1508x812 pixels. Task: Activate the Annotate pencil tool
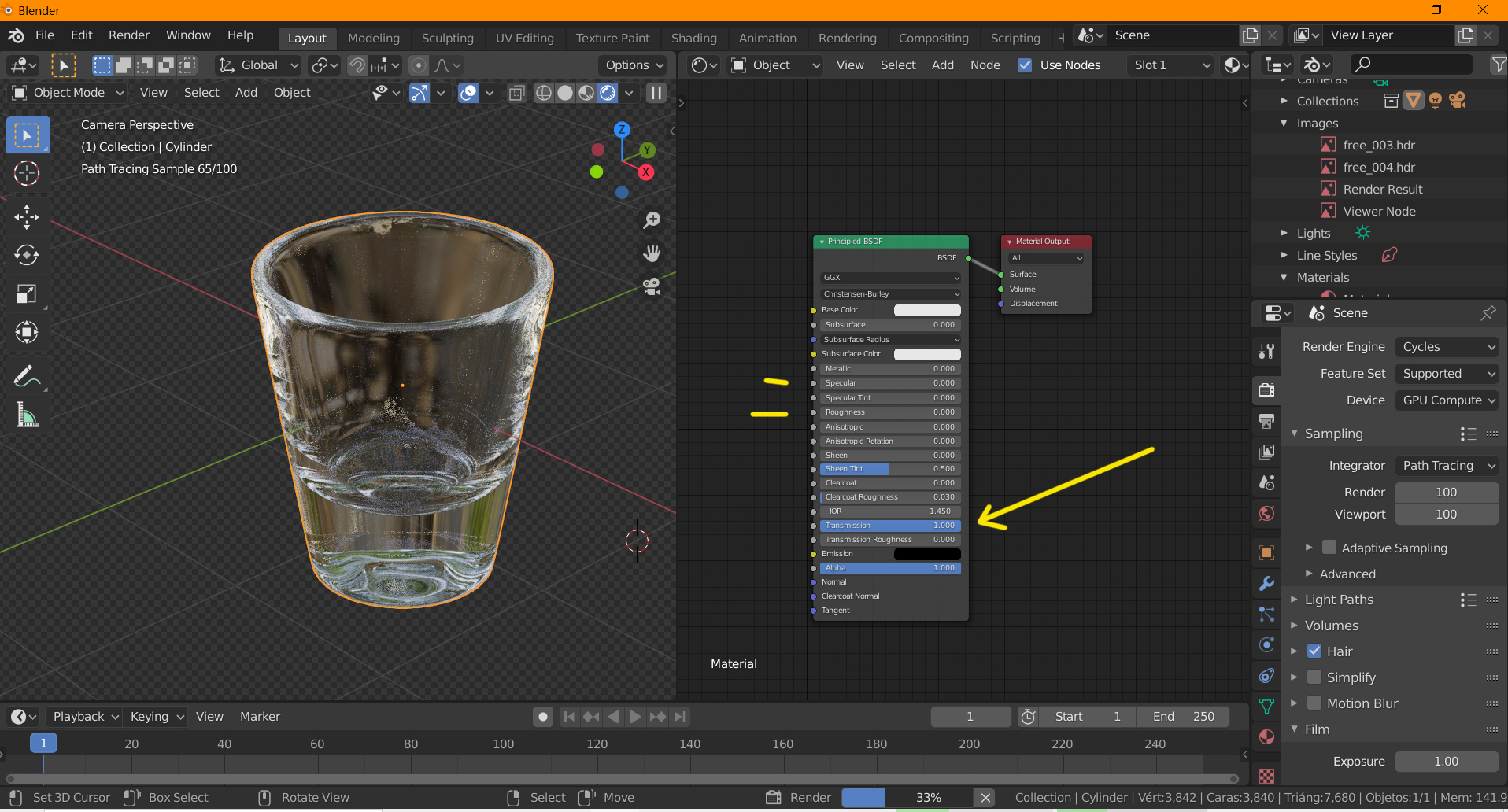coord(27,377)
